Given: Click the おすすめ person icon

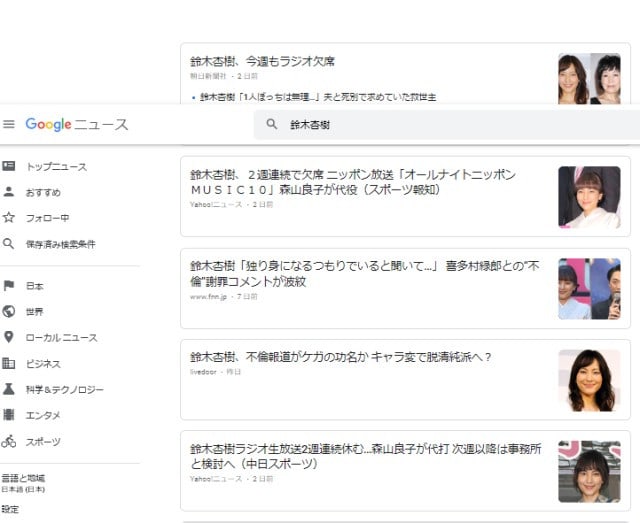Looking at the screenshot, I should (9, 192).
